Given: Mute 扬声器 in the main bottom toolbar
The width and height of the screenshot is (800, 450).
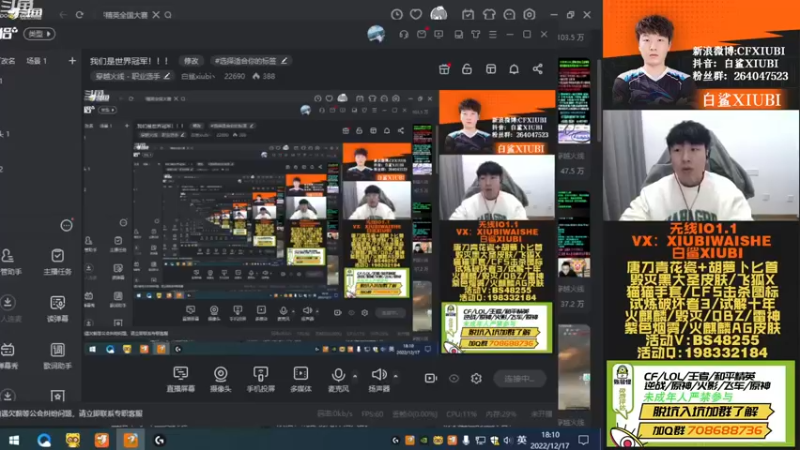Looking at the screenshot, I should [x=379, y=379].
